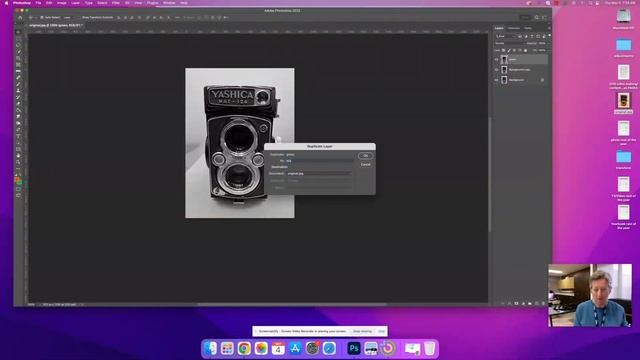Click the lock icon on Background layer
The height and width of the screenshot is (360, 640).
[x=542, y=80]
